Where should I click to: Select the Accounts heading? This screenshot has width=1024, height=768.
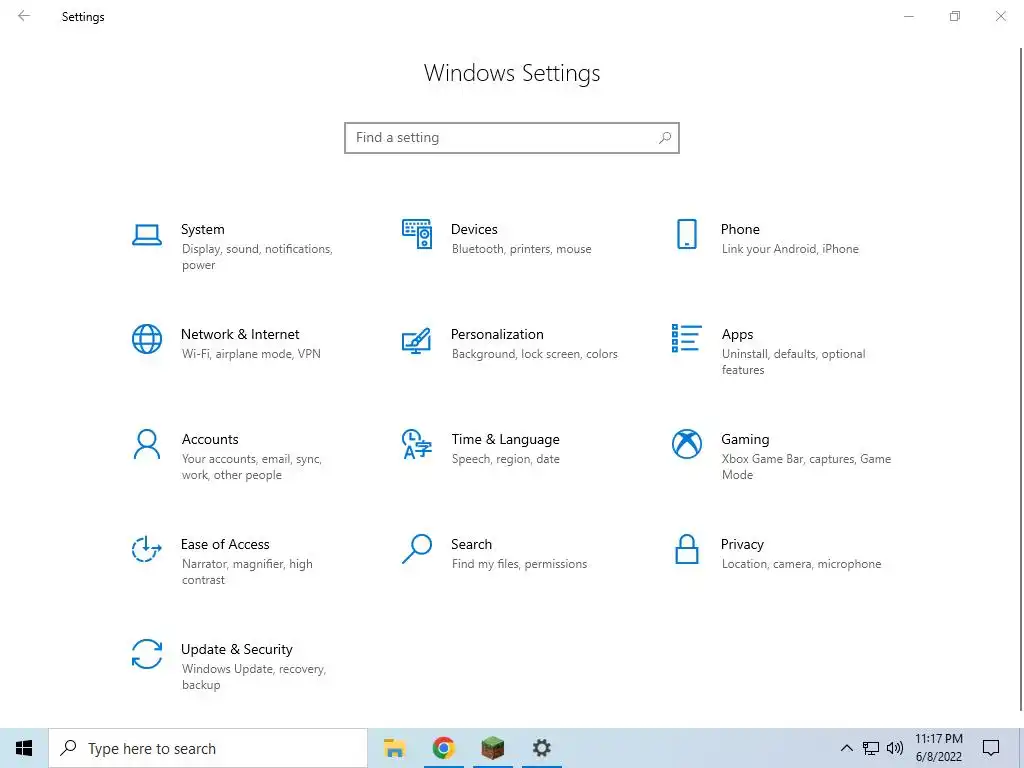pos(210,440)
